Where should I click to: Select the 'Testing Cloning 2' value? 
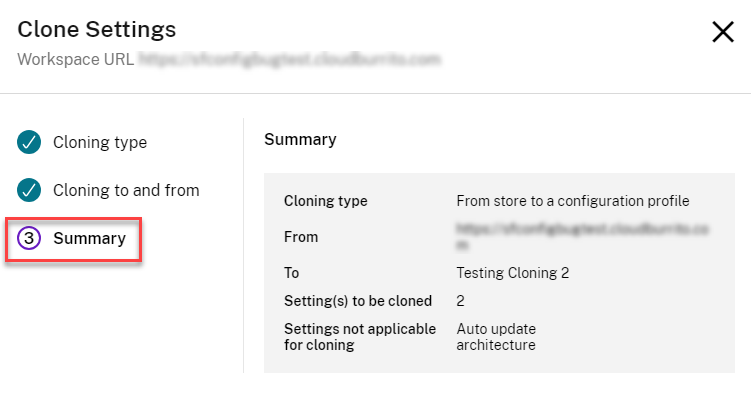point(511,272)
